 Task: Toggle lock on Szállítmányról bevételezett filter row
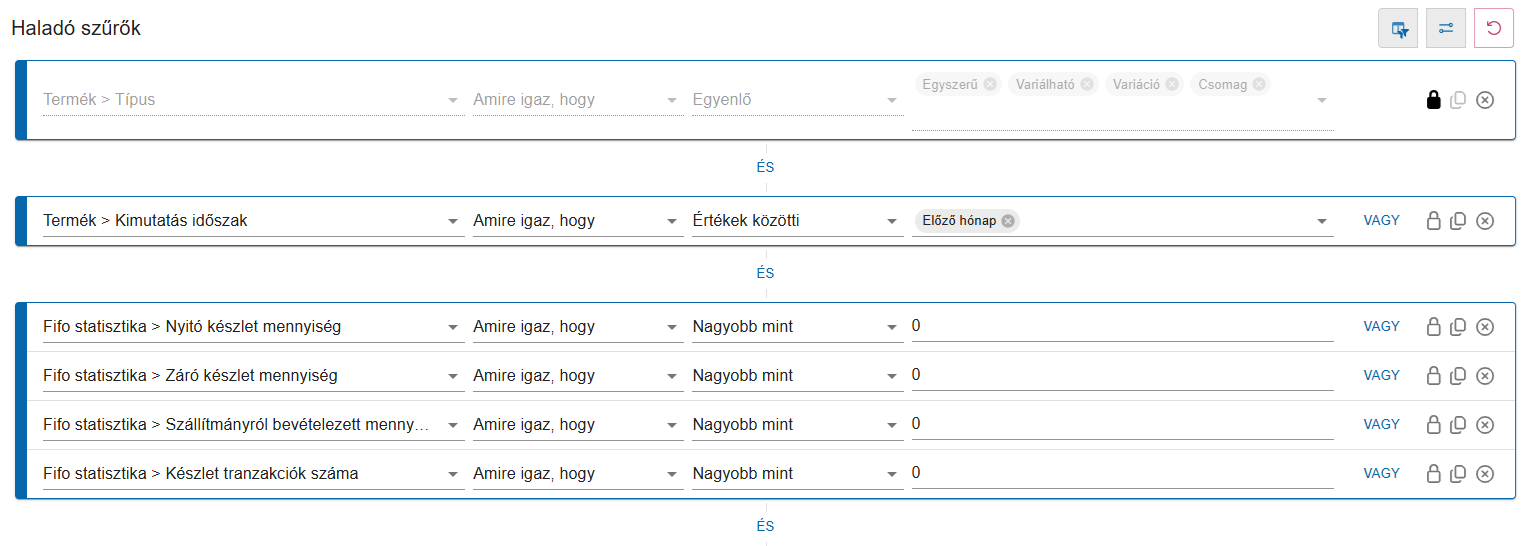coord(1433,425)
